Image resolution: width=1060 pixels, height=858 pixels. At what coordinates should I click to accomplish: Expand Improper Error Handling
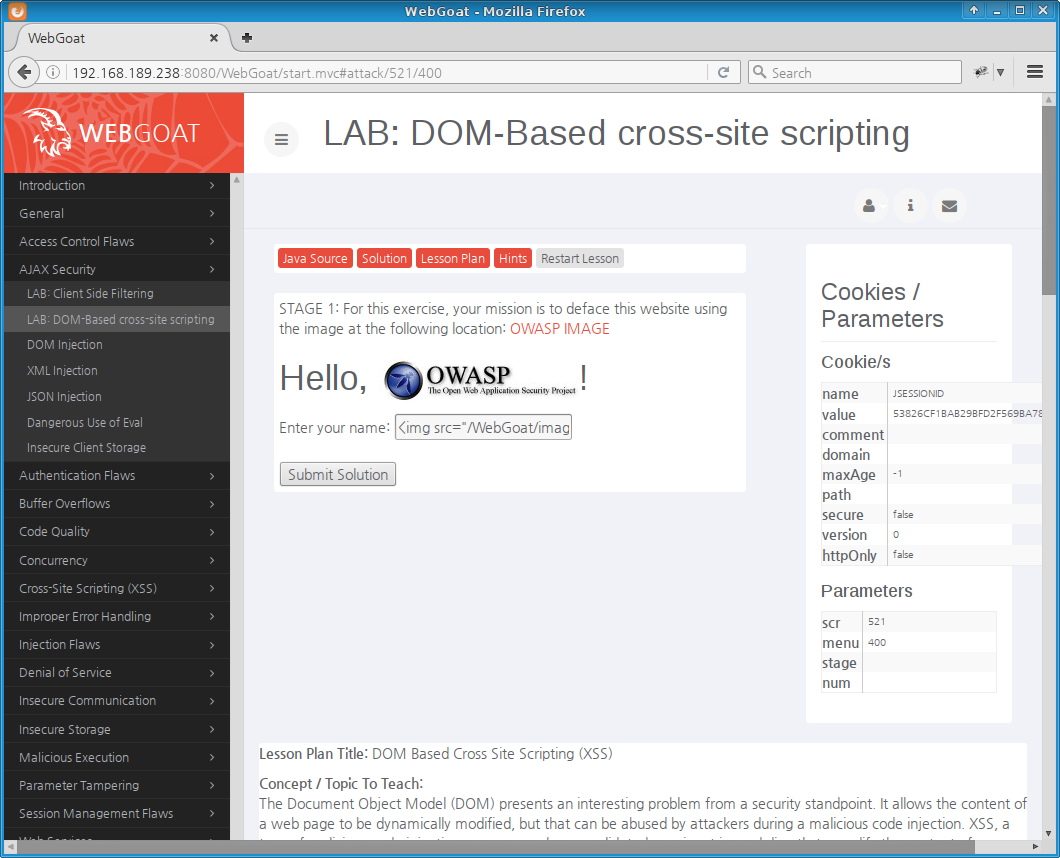point(116,617)
